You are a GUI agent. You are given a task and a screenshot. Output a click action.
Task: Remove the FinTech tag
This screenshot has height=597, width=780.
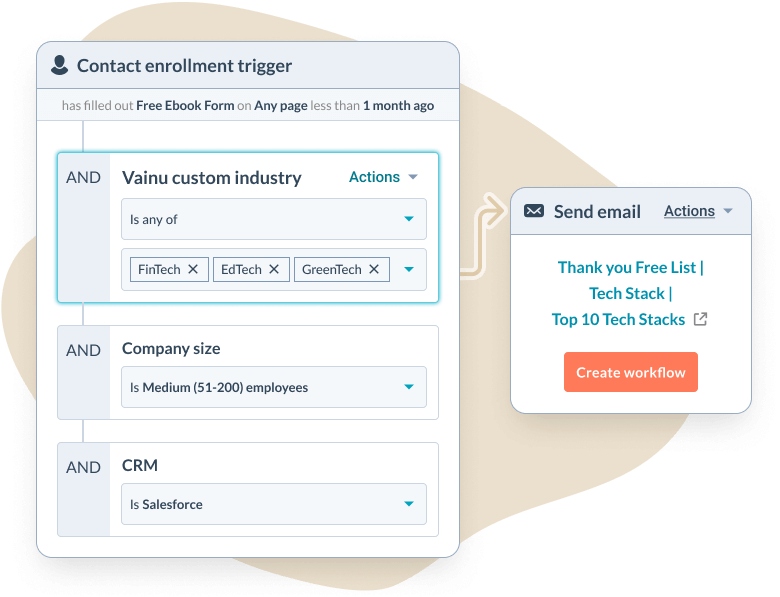click(x=193, y=269)
